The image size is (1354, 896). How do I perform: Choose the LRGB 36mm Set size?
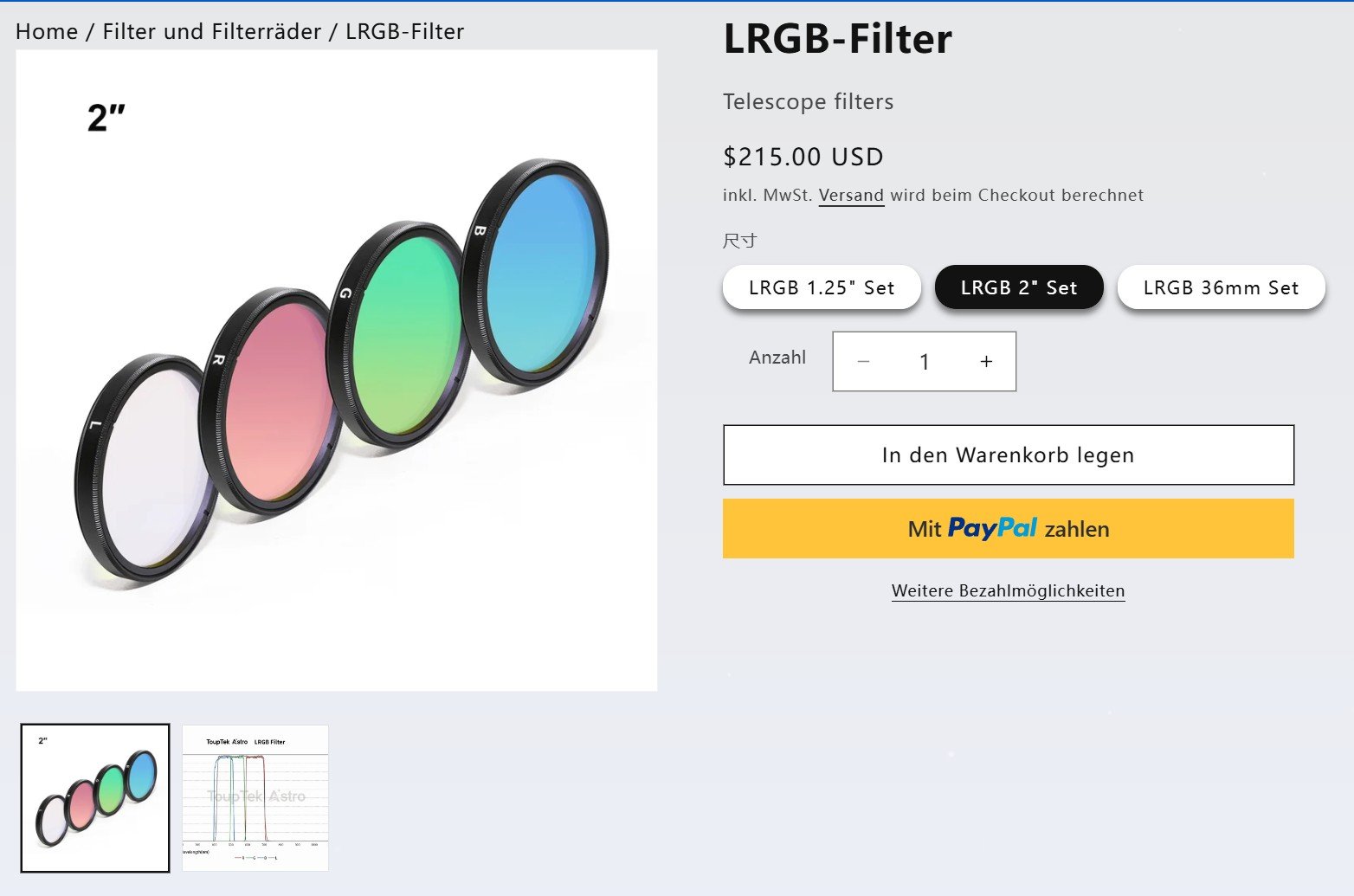1221,287
